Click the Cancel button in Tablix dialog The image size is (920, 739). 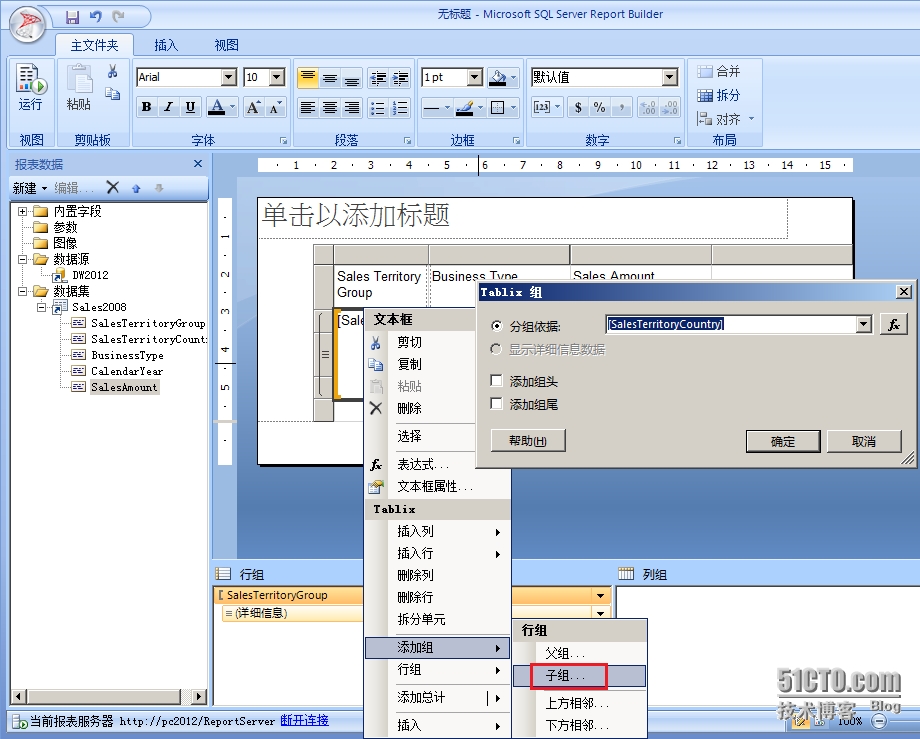(x=864, y=441)
